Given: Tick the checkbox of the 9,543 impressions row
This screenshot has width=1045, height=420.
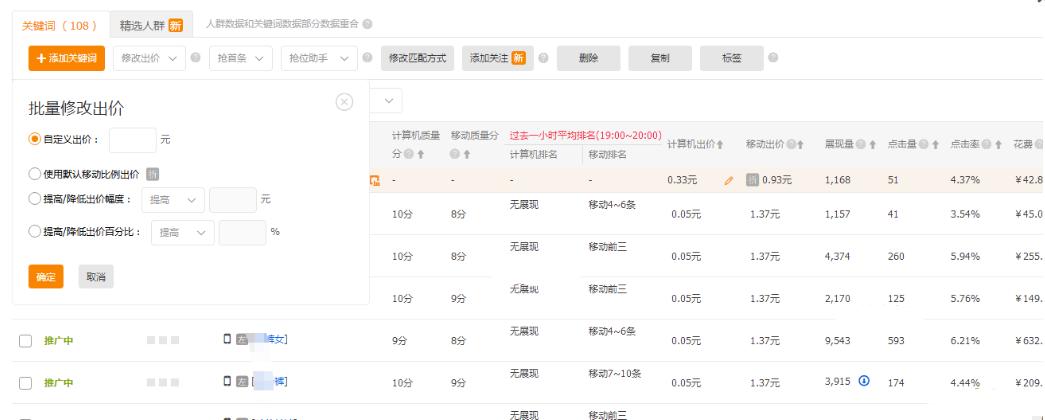Looking at the screenshot, I should pos(25,341).
